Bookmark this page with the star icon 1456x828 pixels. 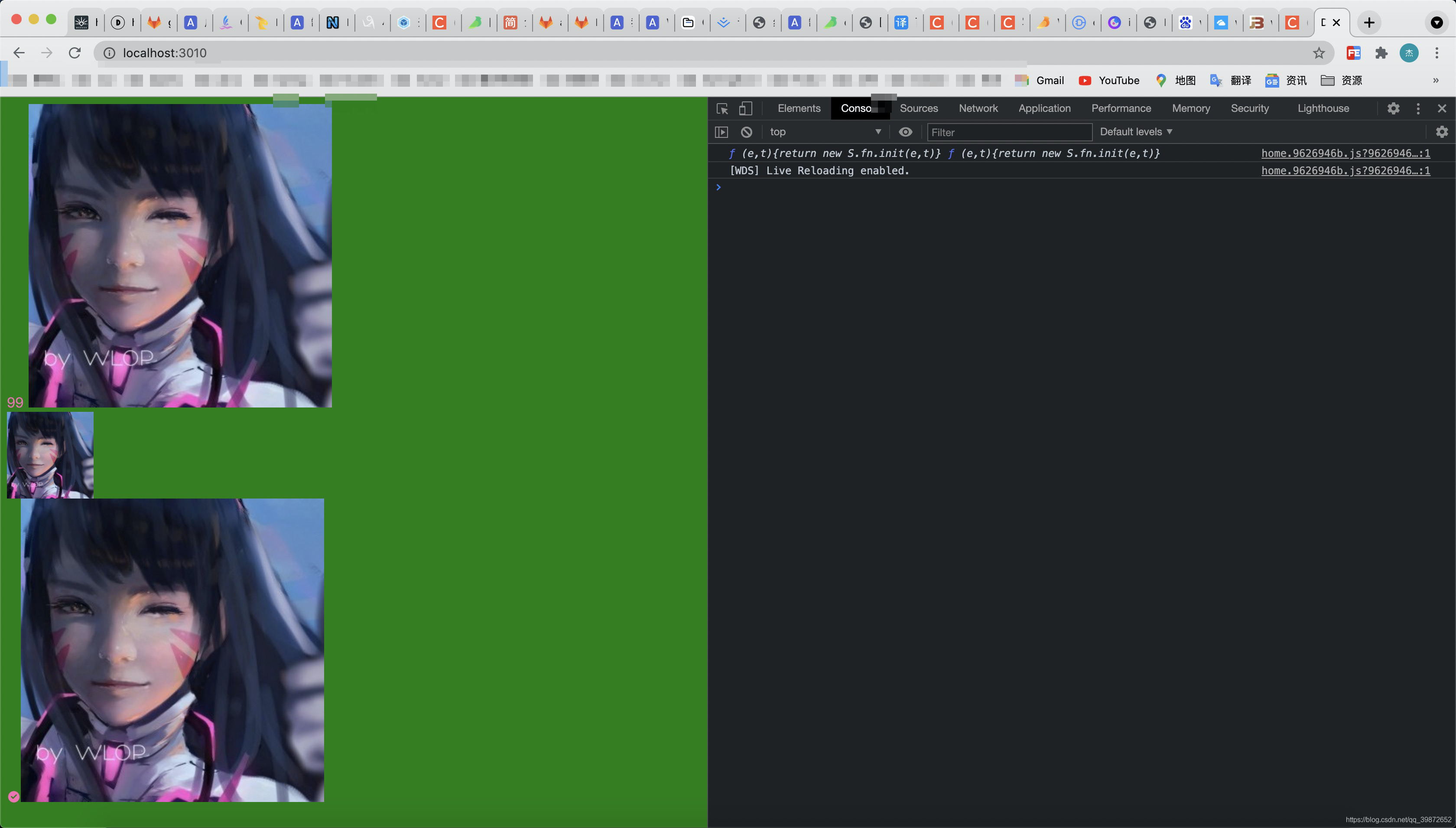(x=1319, y=53)
